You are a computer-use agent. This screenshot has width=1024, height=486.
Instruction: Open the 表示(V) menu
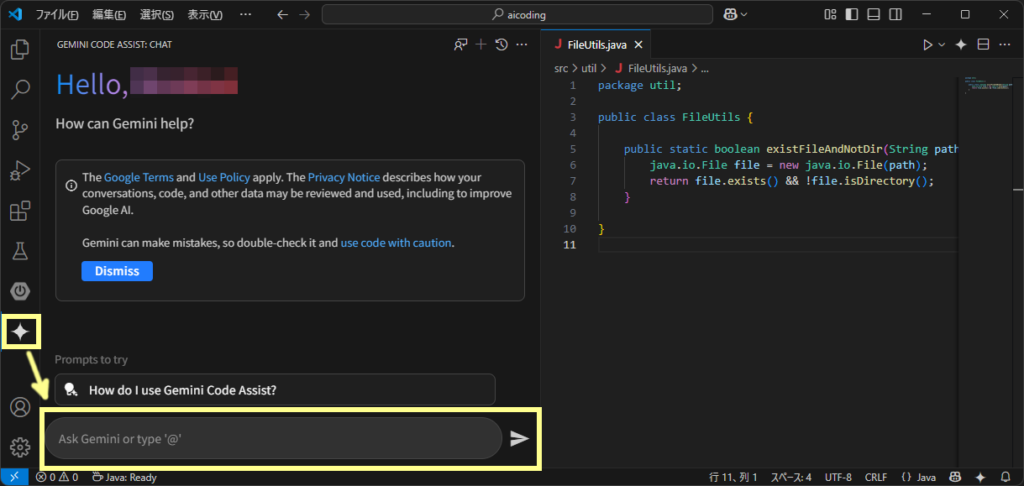click(205, 14)
